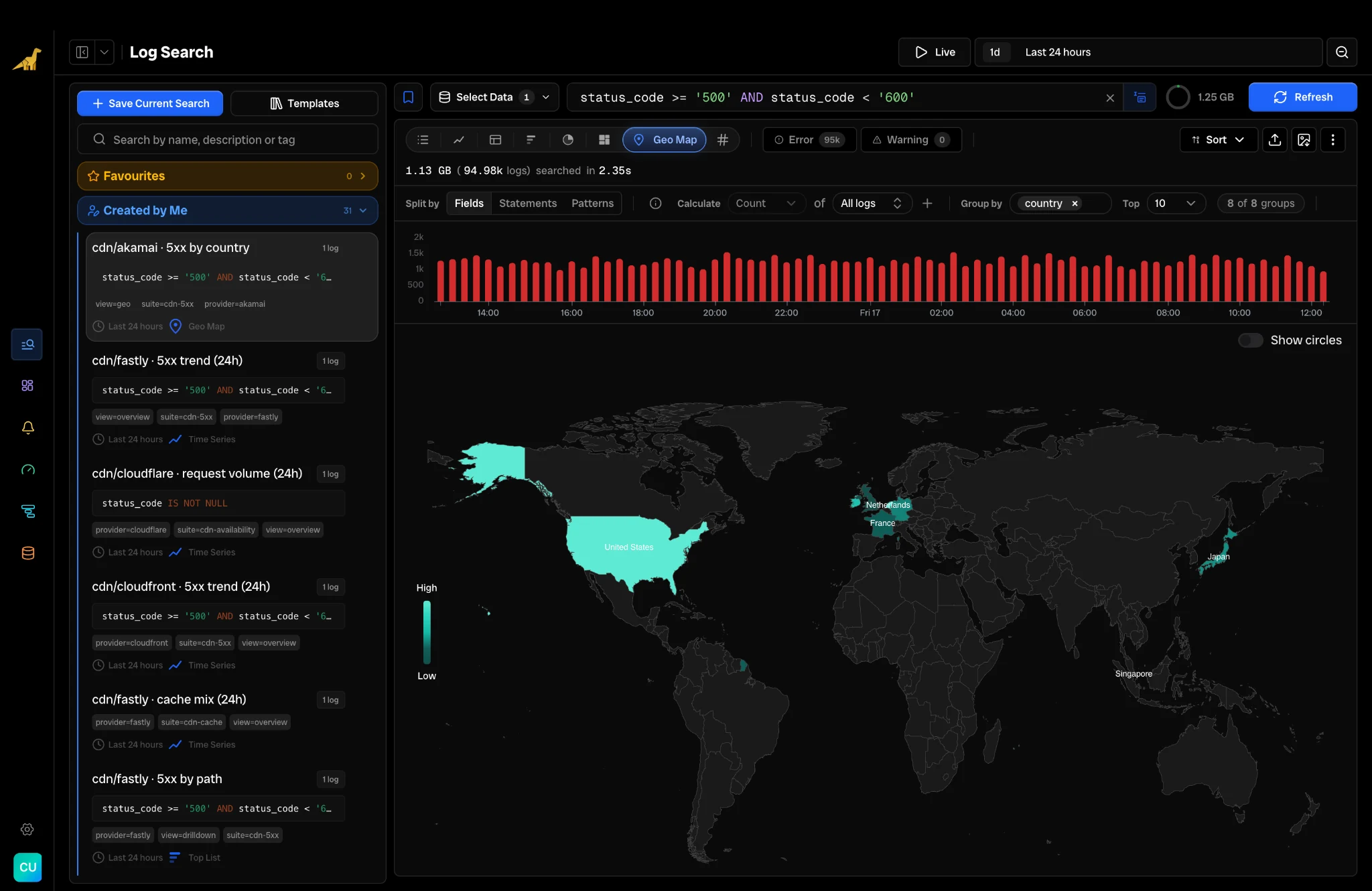Switch to the Statements tab
The image size is (1372, 891).
528,203
